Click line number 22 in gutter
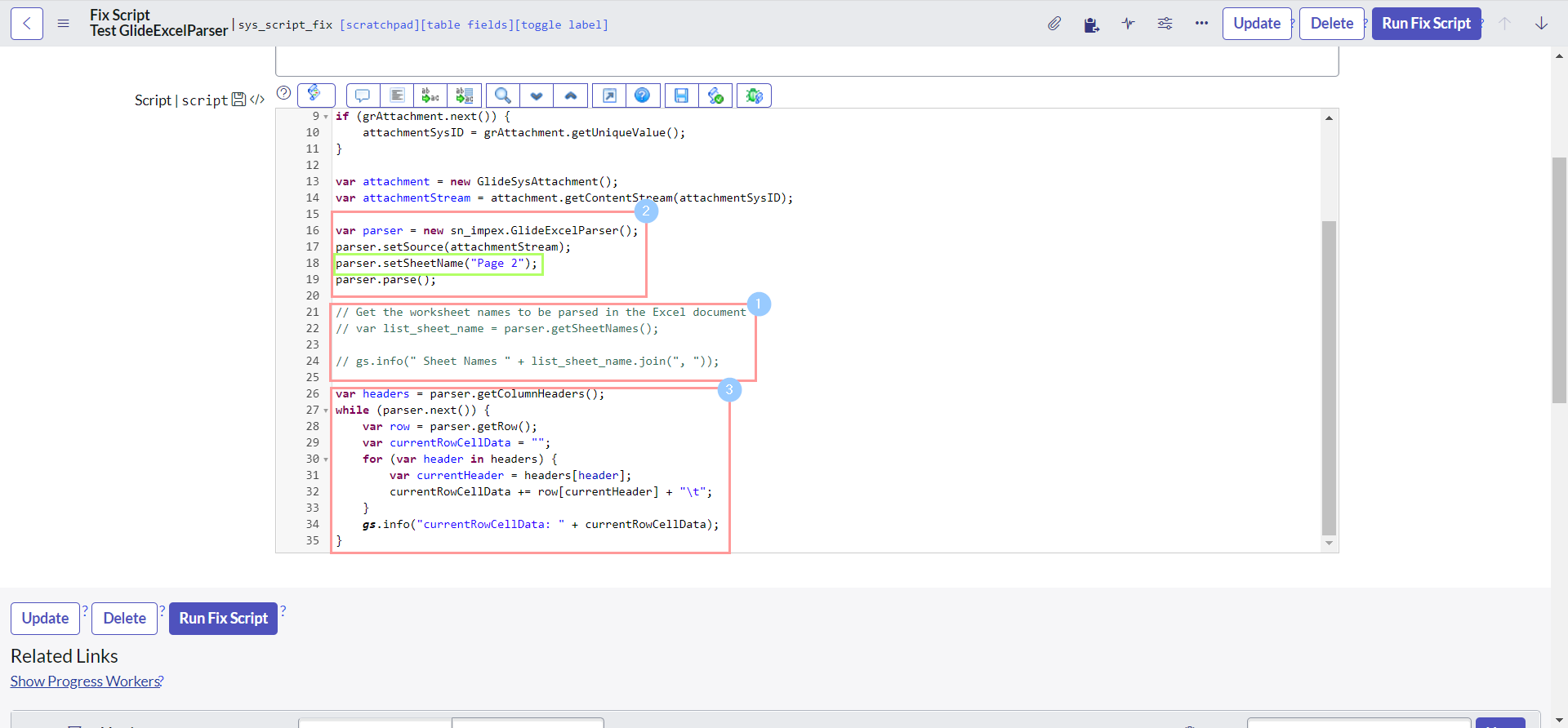 [x=312, y=329]
